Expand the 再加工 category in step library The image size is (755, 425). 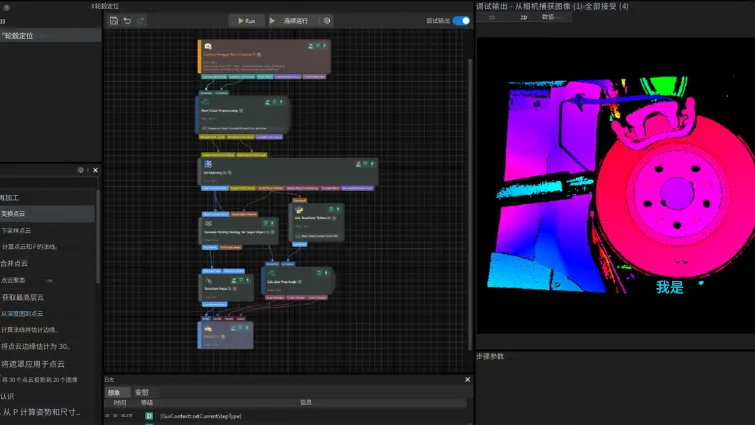point(10,198)
